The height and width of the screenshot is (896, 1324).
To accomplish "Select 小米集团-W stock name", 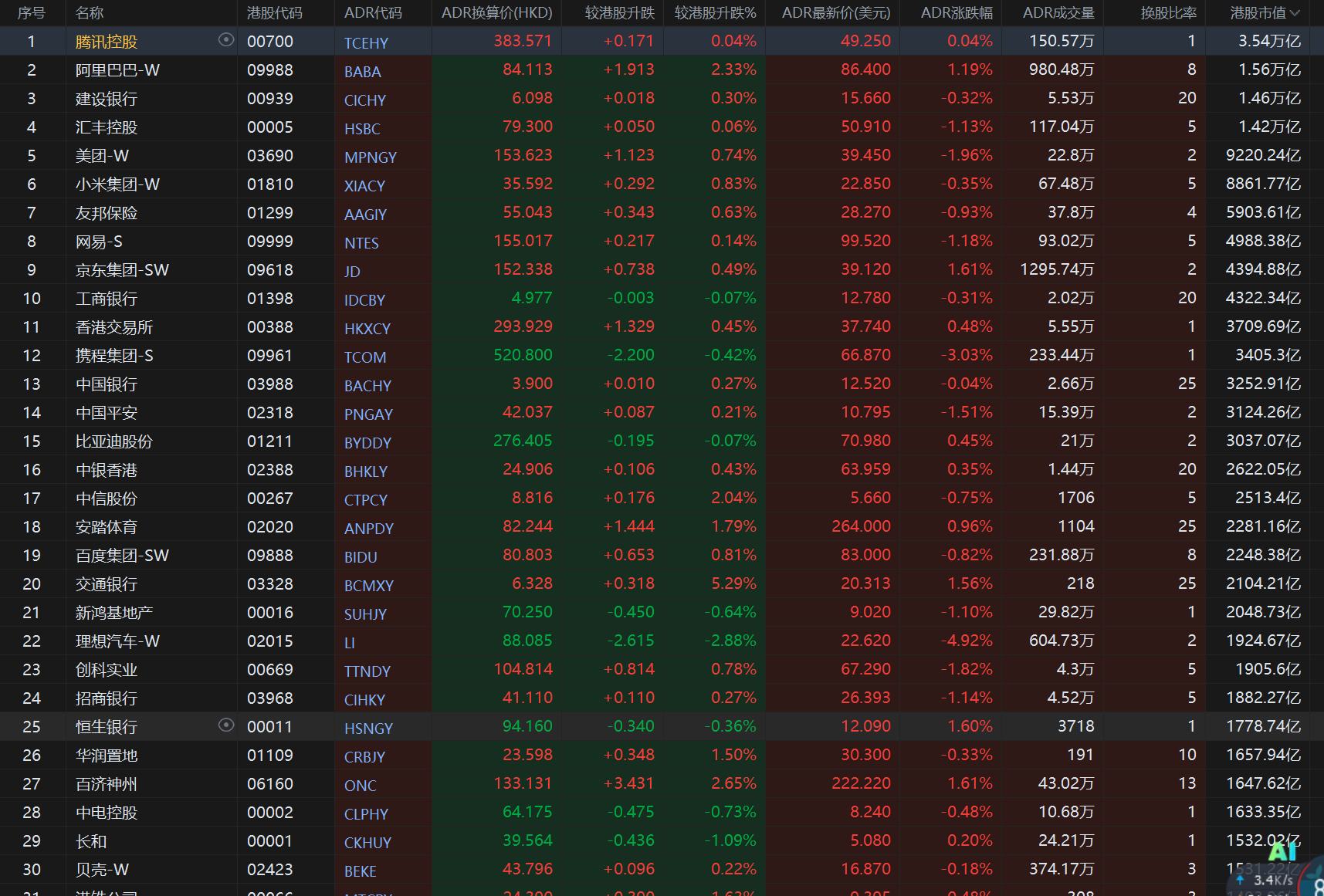I will tap(117, 184).
